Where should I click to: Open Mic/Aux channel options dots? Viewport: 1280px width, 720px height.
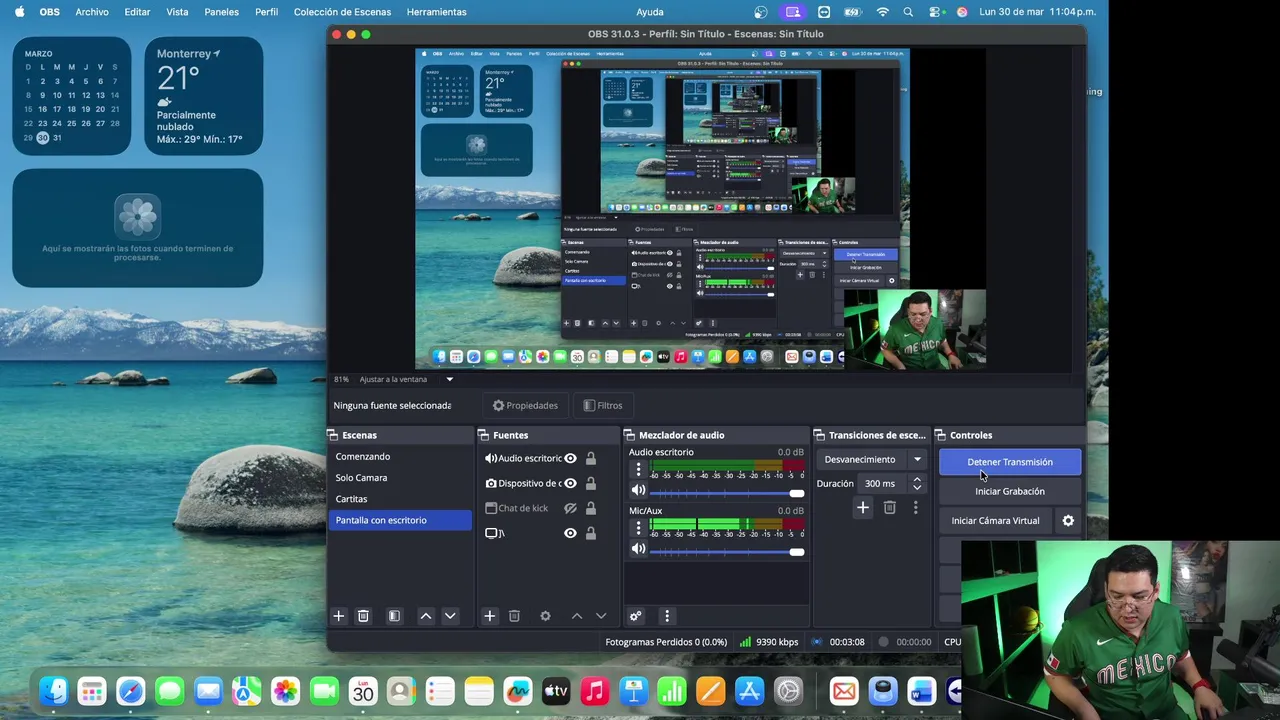click(638, 527)
